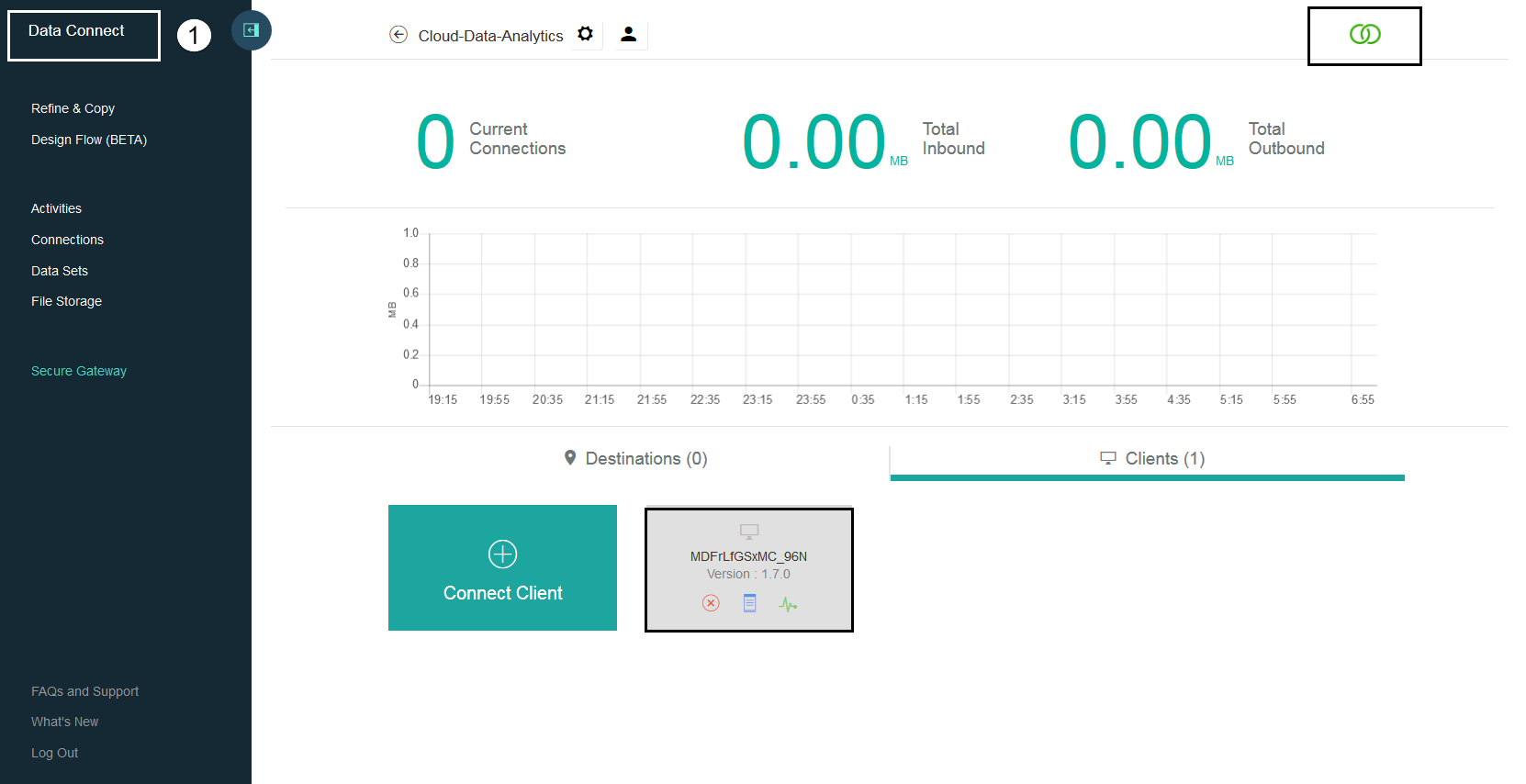The height and width of the screenshot is (784, 1526).
Task: Click the Current Connections value 0
Action: point(435,142)
